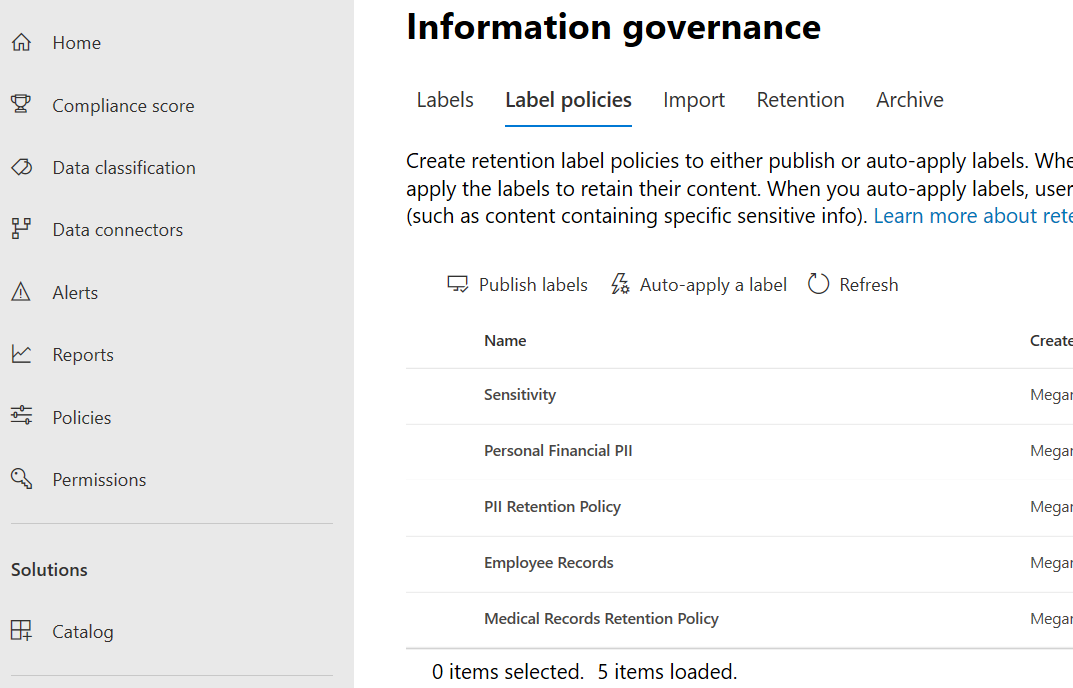Image resolution: width=1073 pixels, height=688 pixels.
Task: Go to Data connectors
Action: click(118, 230)
